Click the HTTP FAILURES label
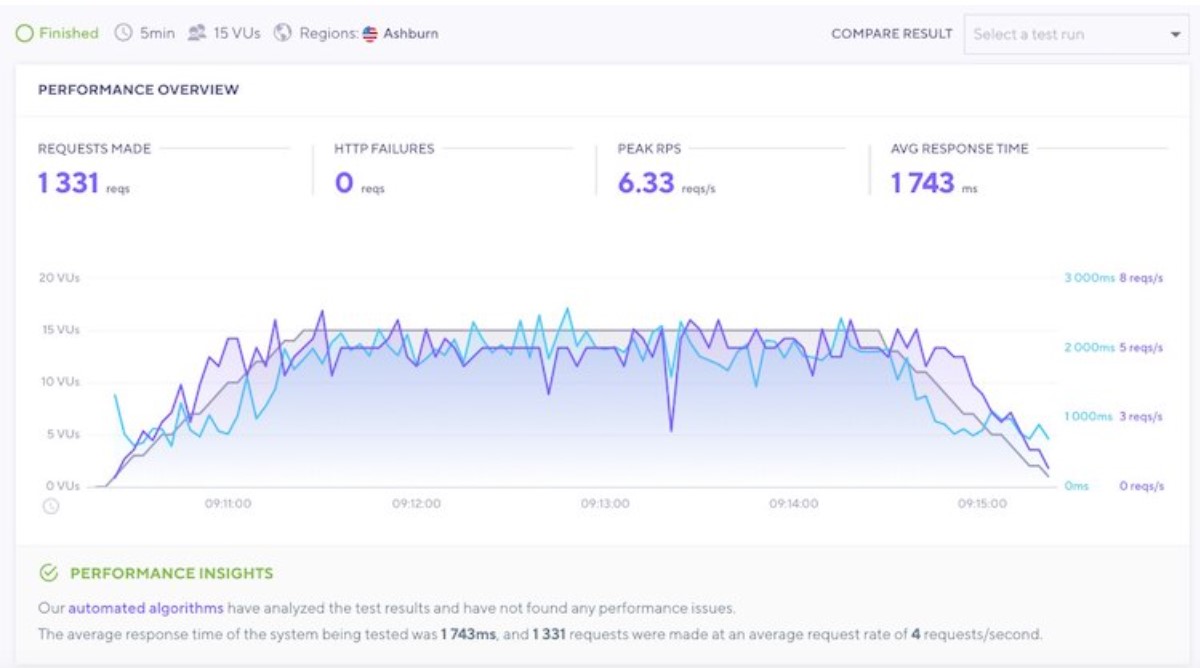This screenshot has height=668, width=1200. coord(385,149)
